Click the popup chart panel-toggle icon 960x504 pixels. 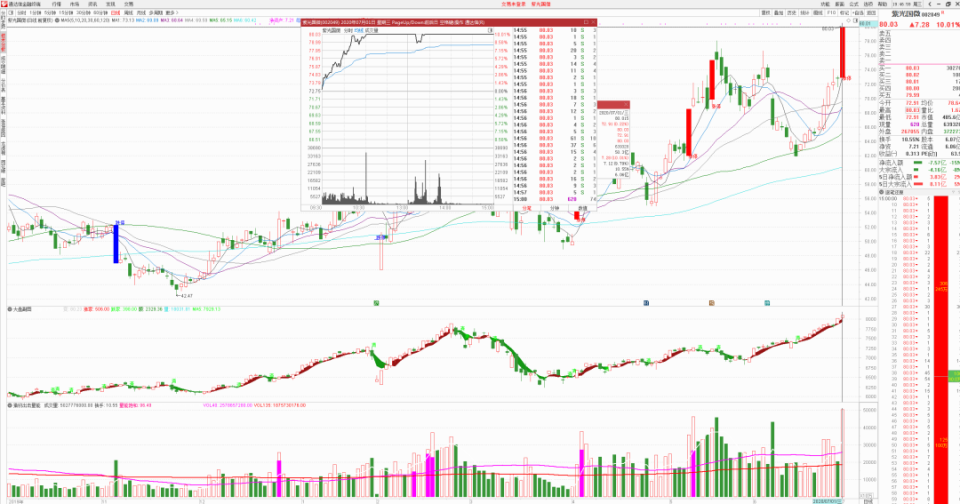click(x=490, y=30)
